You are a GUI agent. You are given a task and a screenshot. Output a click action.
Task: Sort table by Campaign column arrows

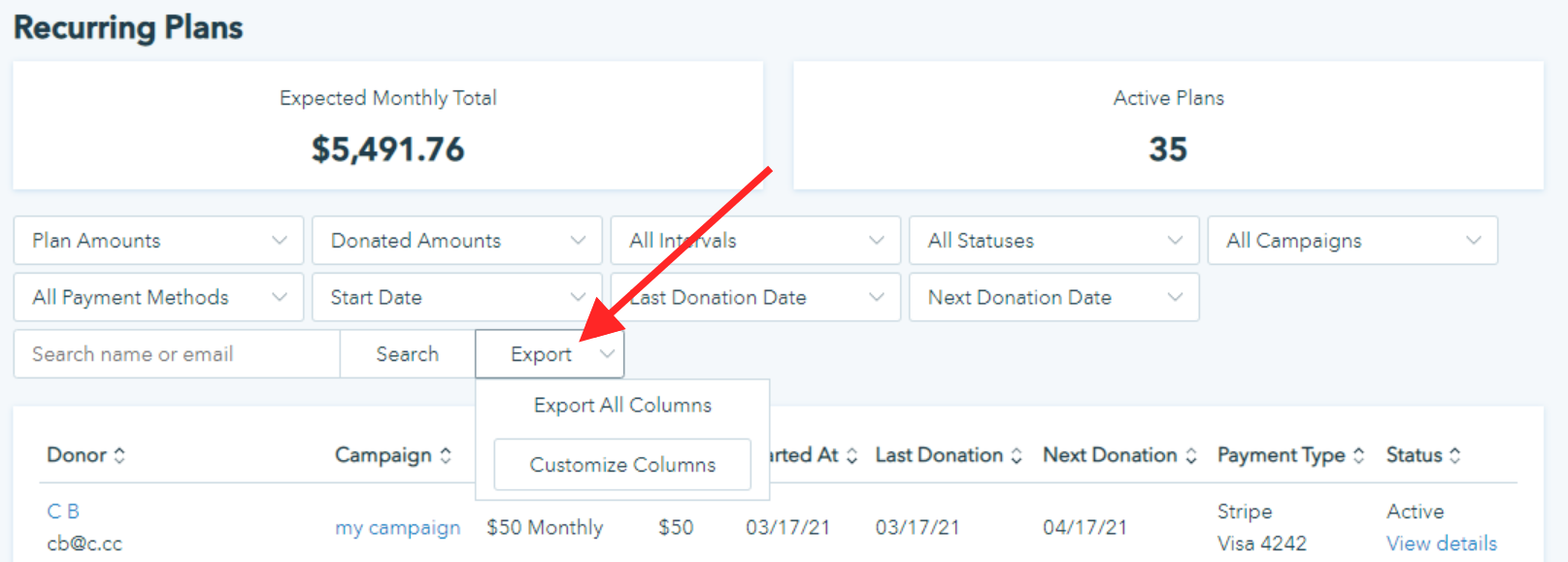[446, 455]
